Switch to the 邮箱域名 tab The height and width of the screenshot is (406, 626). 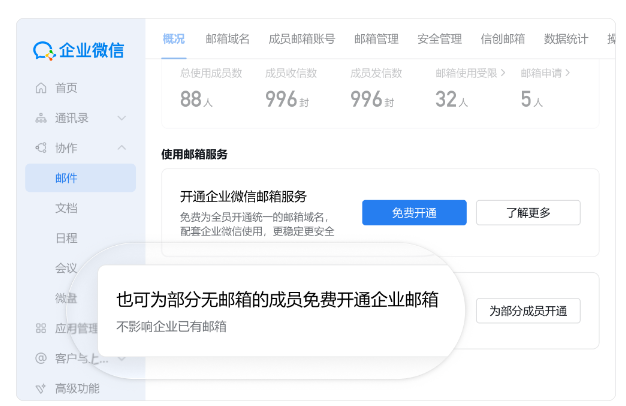[x=227, y=39]
